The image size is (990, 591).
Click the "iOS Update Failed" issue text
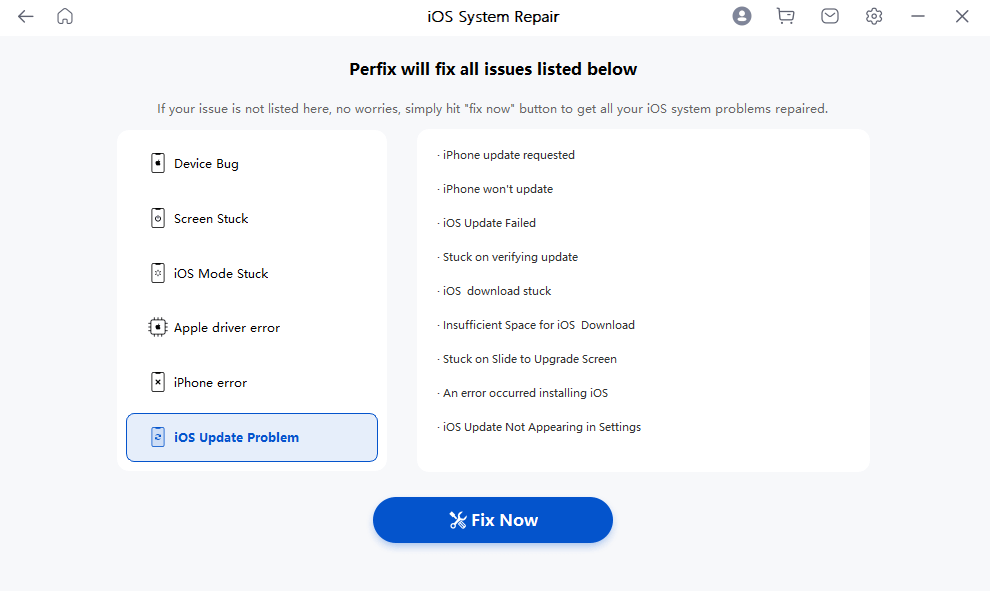489,223
